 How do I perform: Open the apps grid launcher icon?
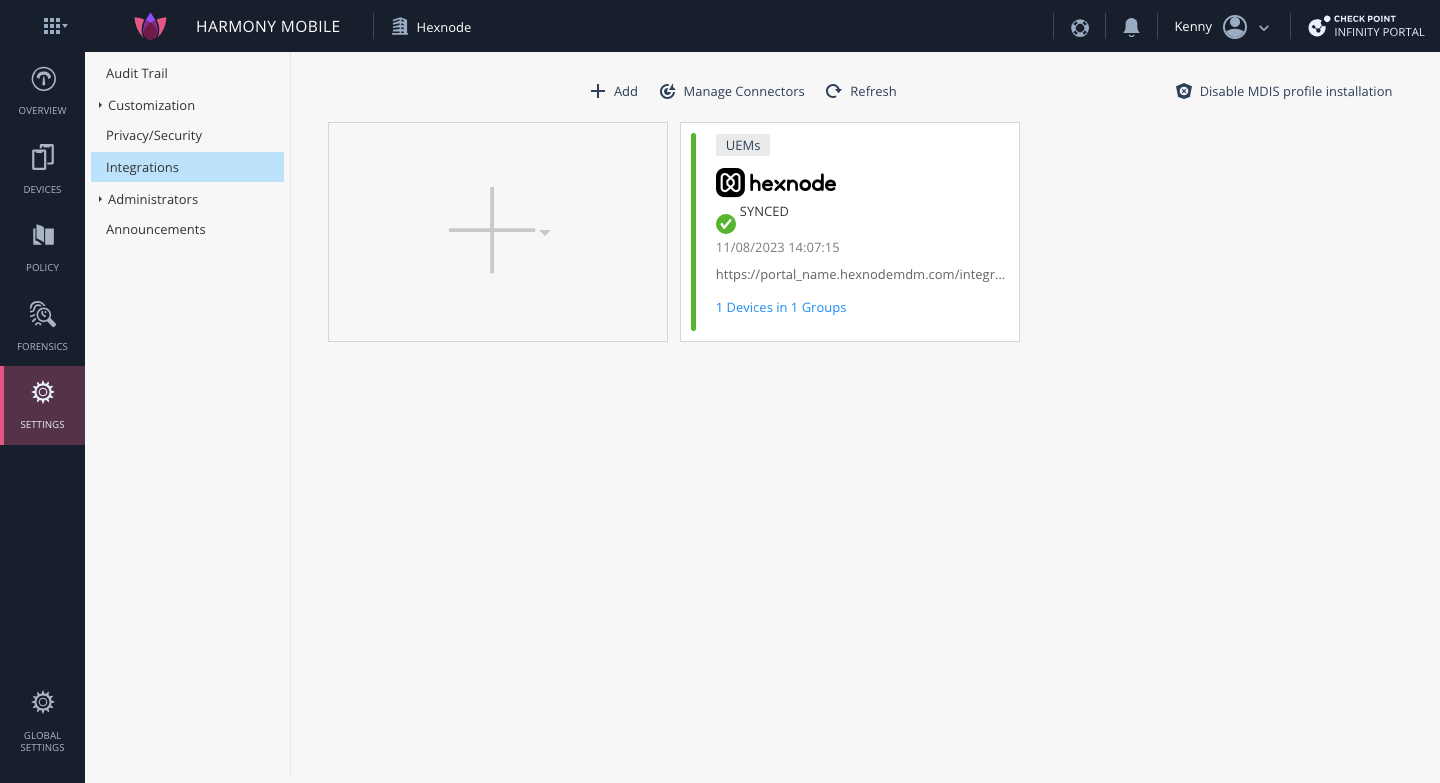53,27
